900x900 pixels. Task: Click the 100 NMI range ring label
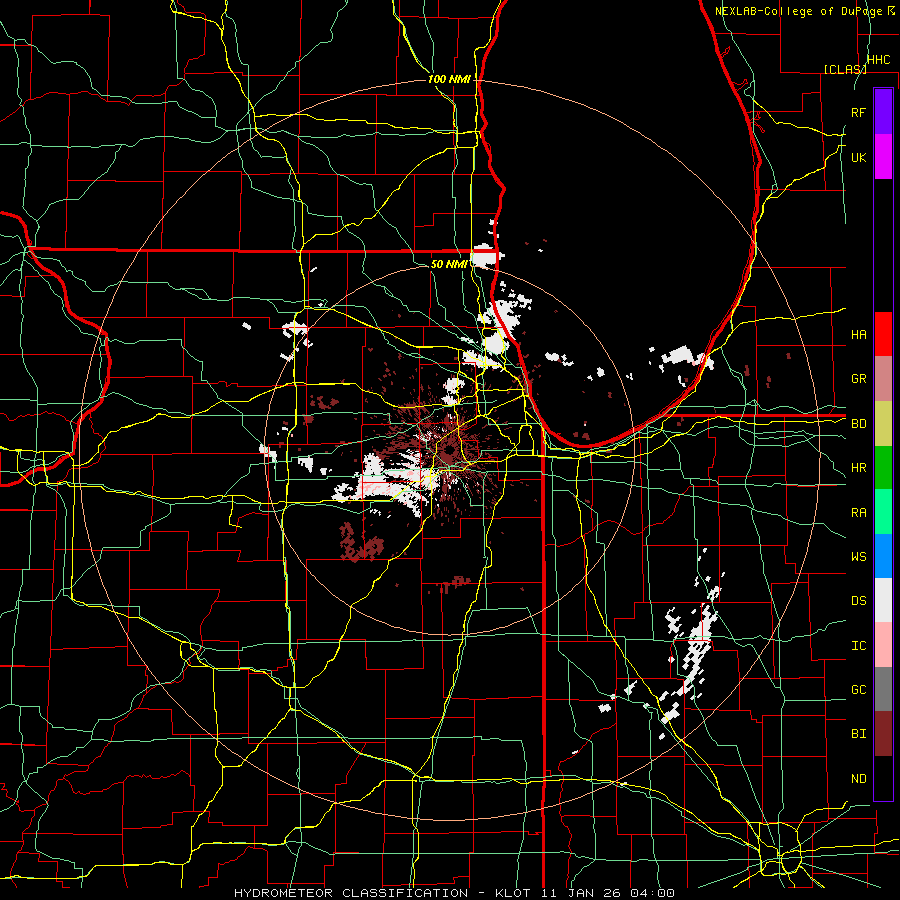coord(449,79)
